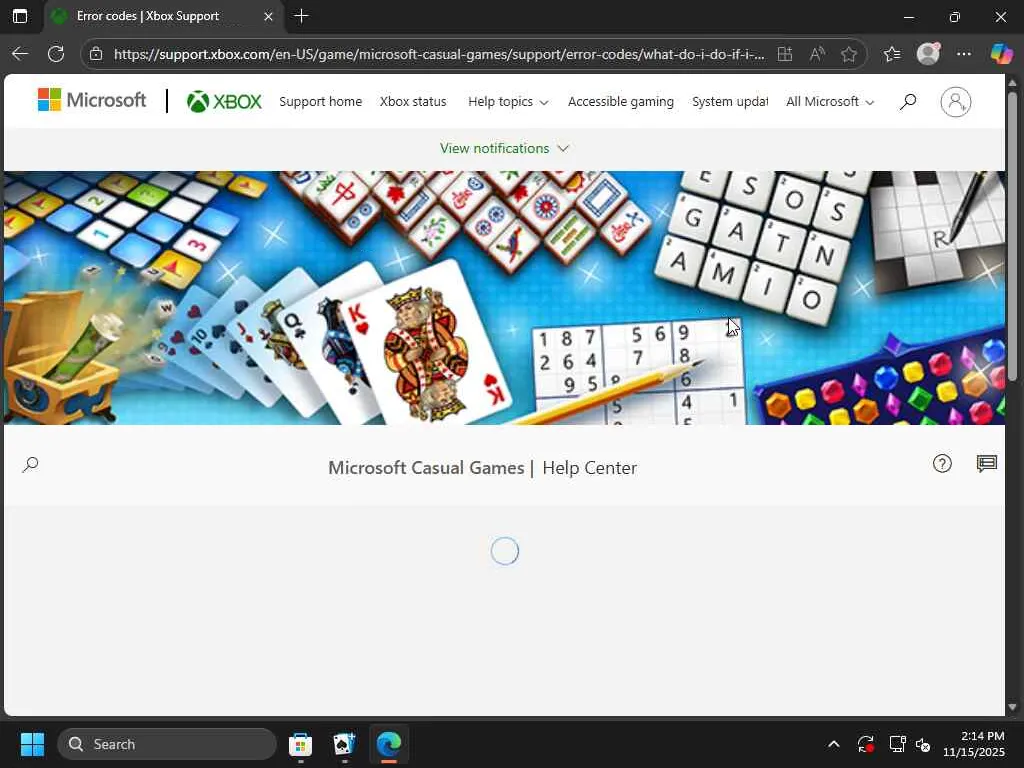View site information lock icon
This screenshot has height=768, width=1024.
[x=96, y=54]
